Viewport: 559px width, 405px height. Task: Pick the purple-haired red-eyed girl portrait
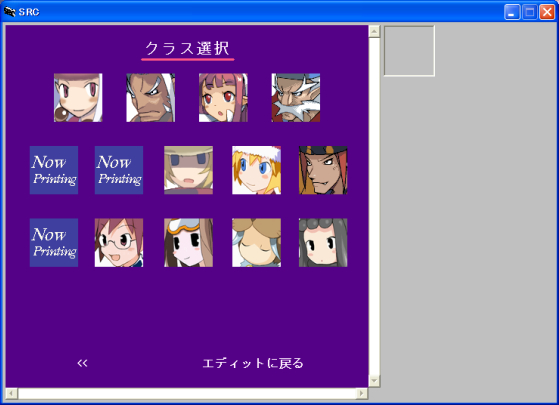[x=223, y=98]
